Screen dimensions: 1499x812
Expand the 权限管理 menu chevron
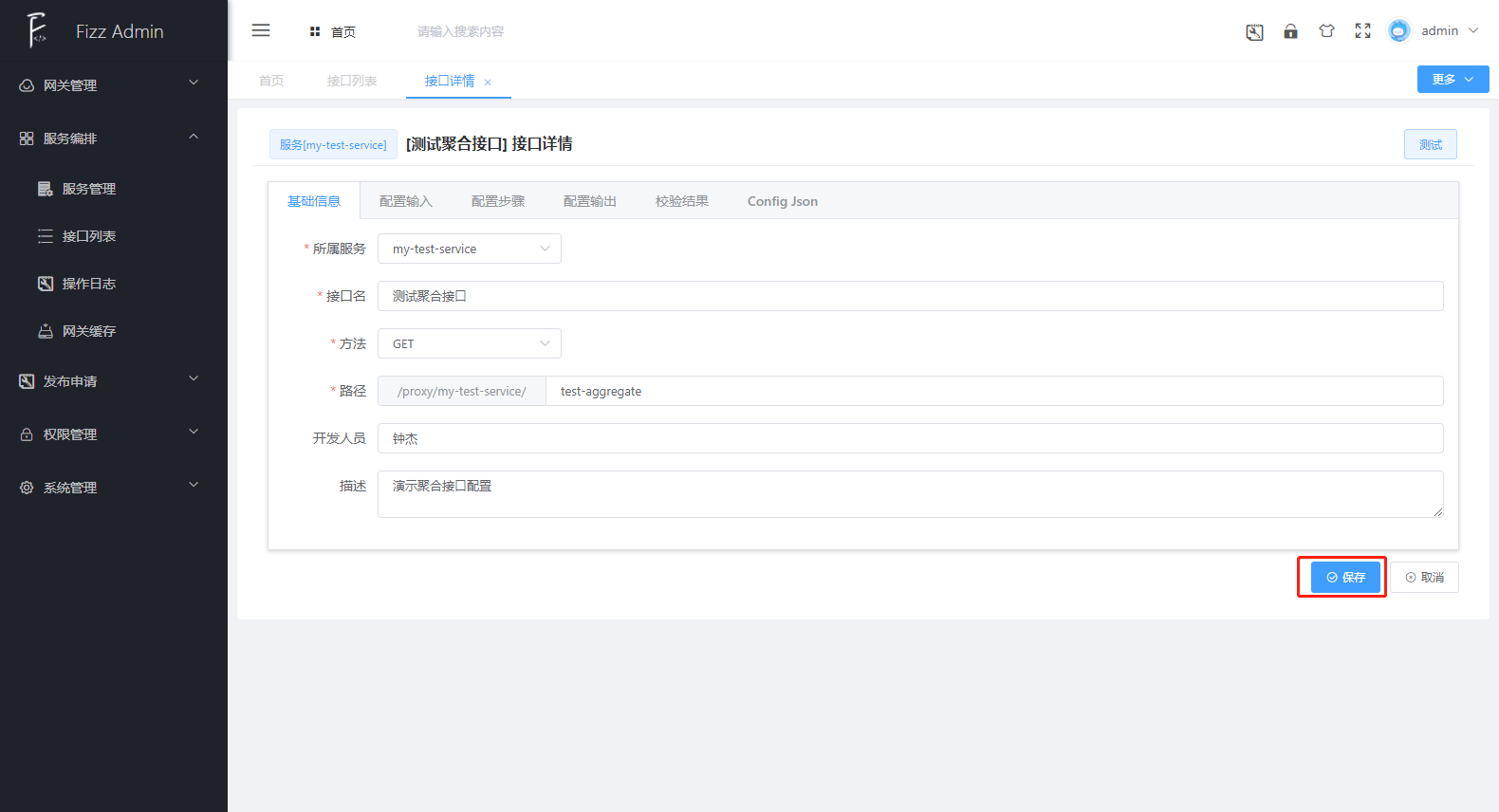point(194,432)
